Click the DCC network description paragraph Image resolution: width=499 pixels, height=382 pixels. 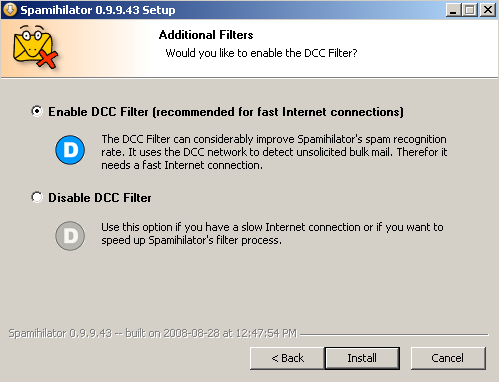(x=274, y=152)
